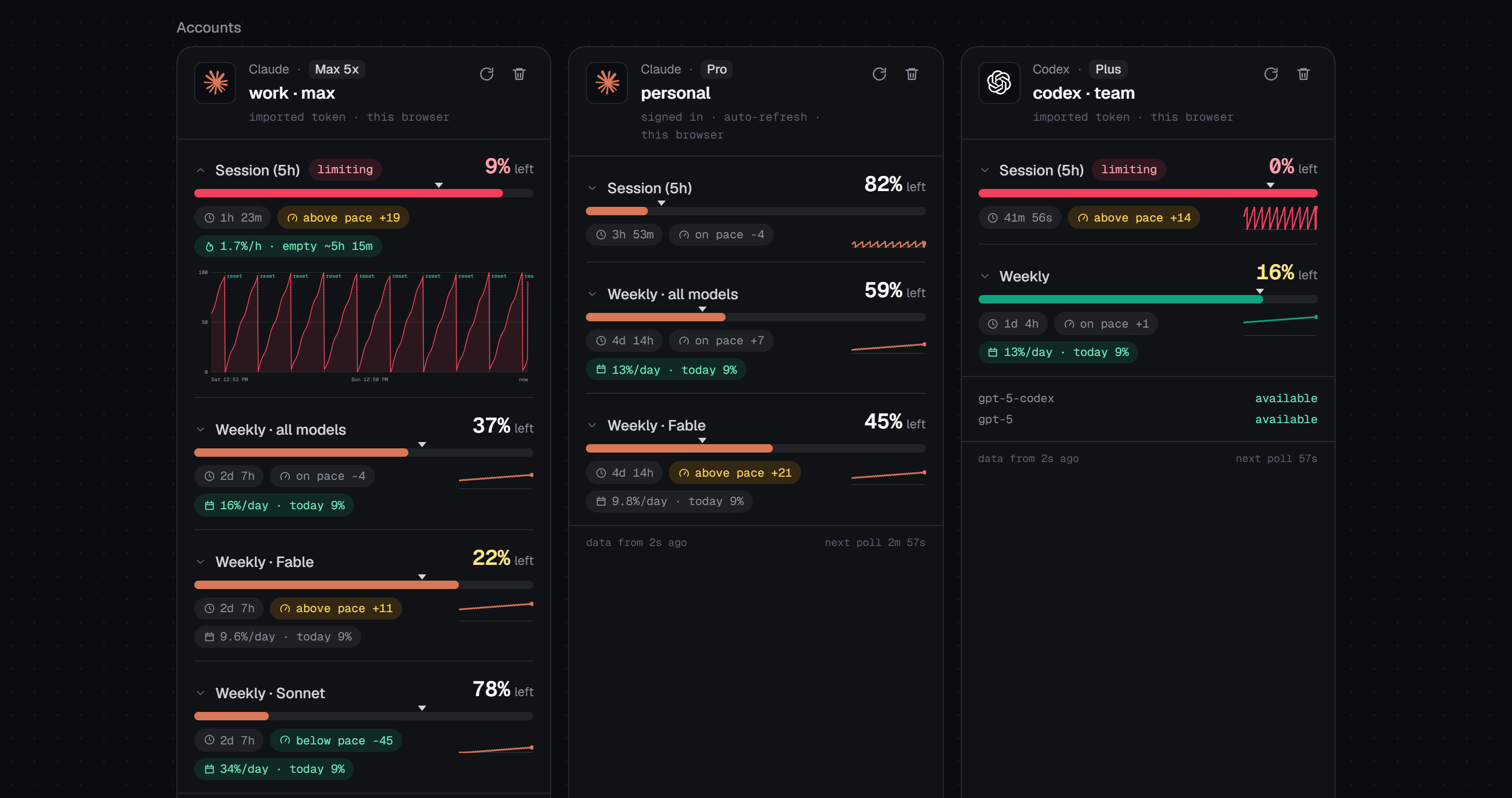The height and width of the screenshot is (798, 1512).
Task: Click the on pace +1 chip
Action: point(1106,324)
